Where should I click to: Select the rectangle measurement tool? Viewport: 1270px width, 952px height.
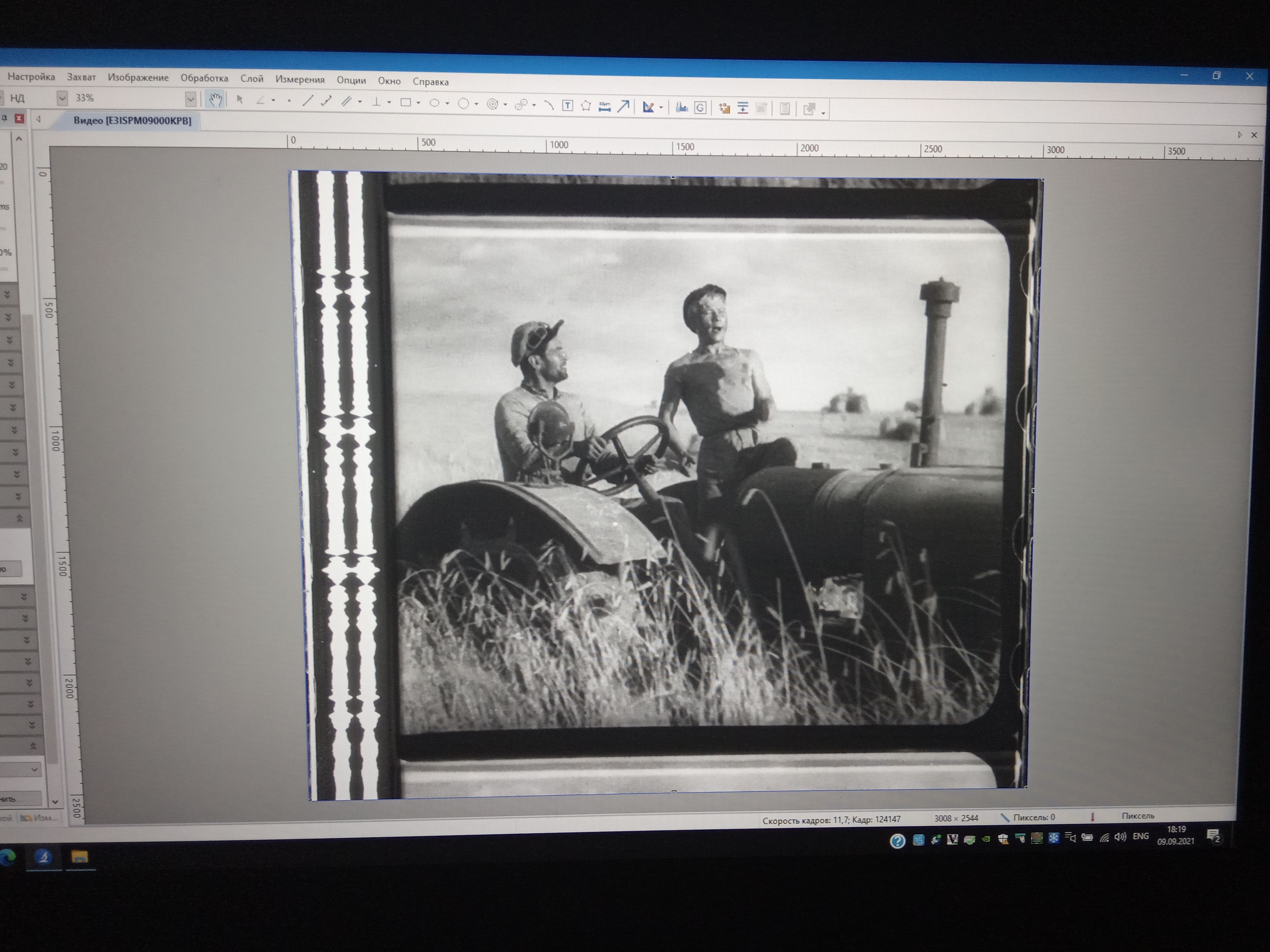[405, 102]
